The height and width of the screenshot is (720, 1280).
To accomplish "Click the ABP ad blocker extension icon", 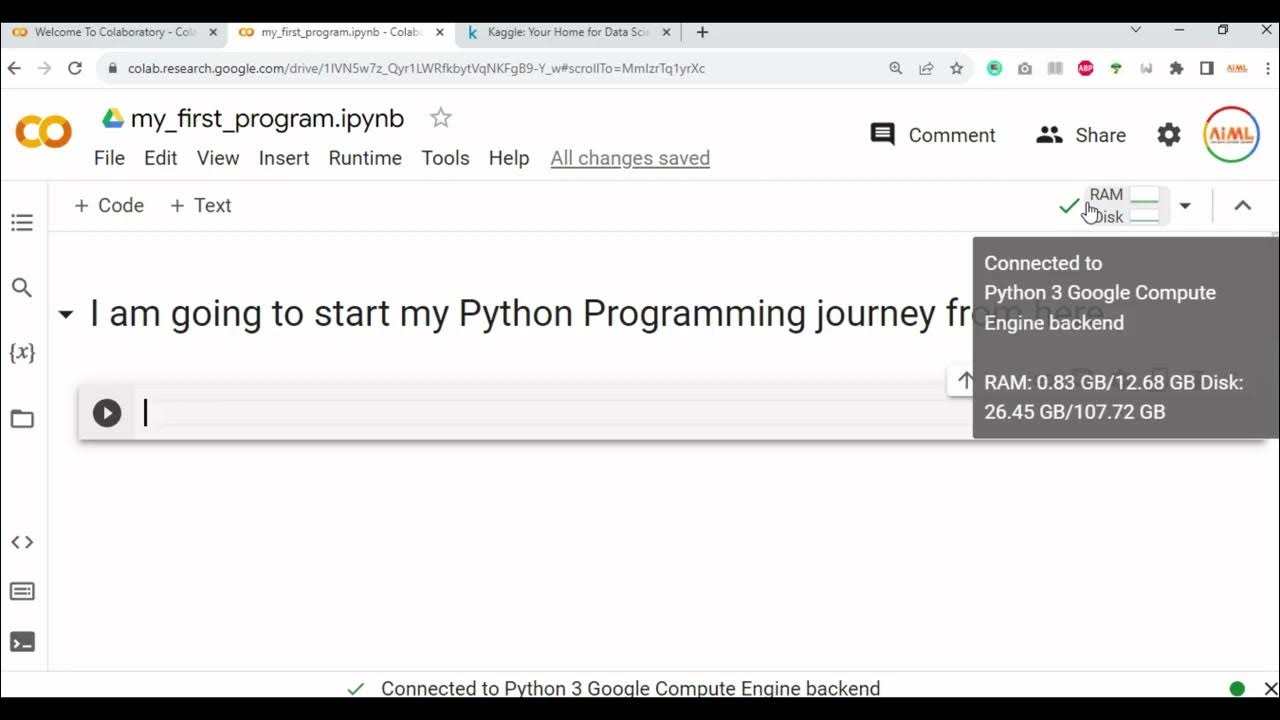I will pyautogui.click(x=1086, y=68).
